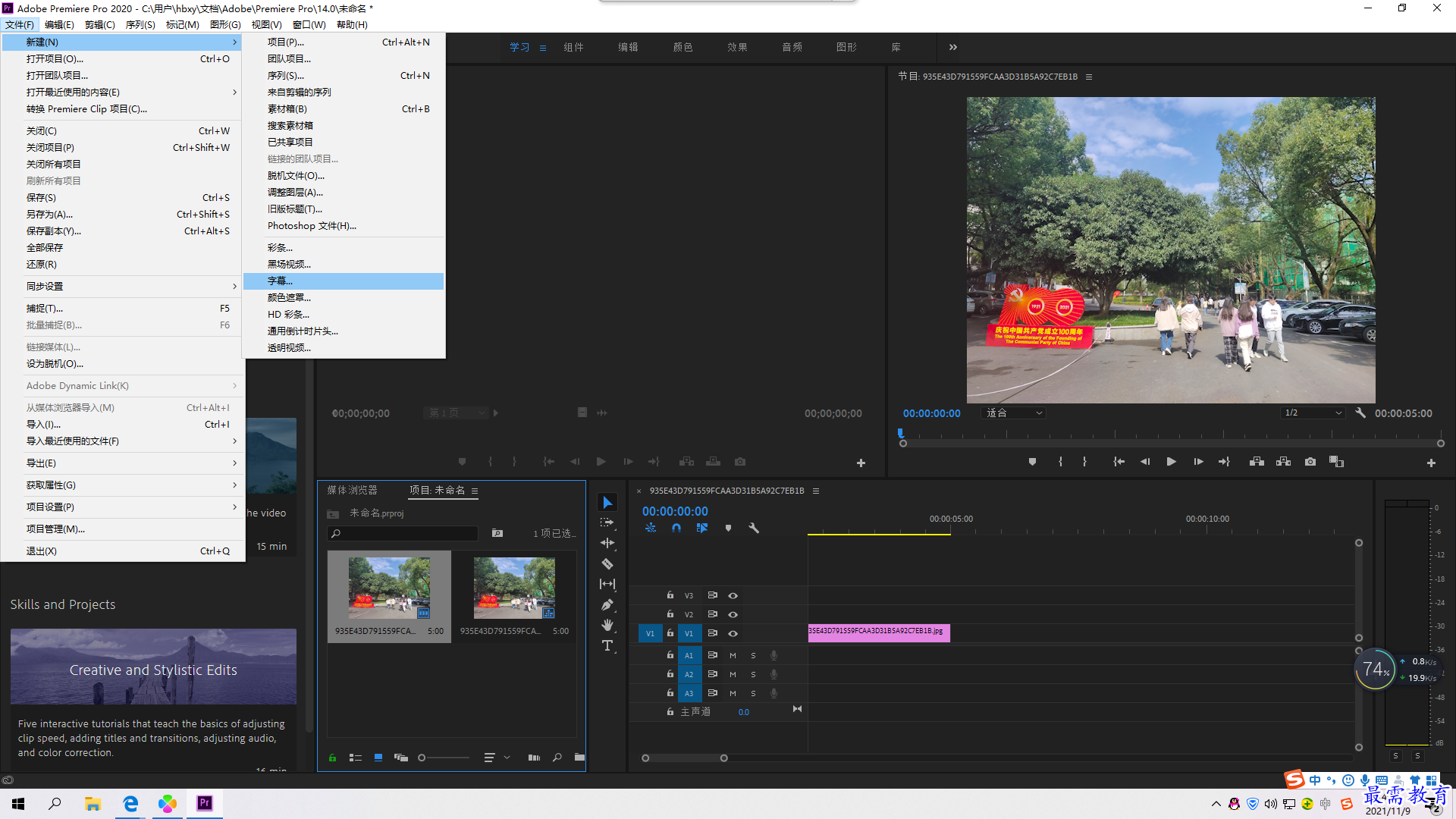Viewport: 1456px width, 819px height.
Task: Select the Slip tool
Action: 607,584
